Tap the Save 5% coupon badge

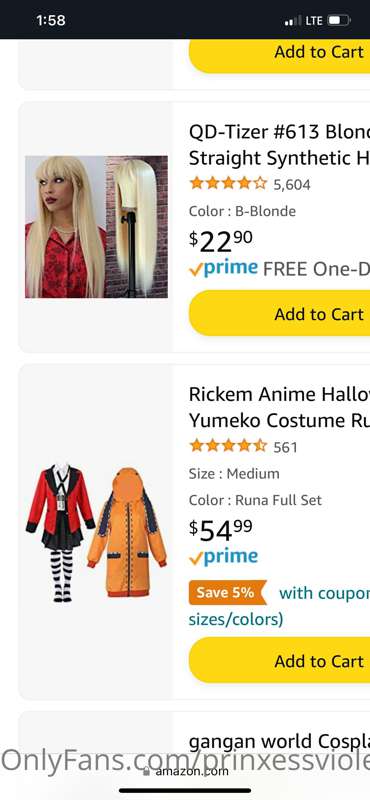click(228, 592)
